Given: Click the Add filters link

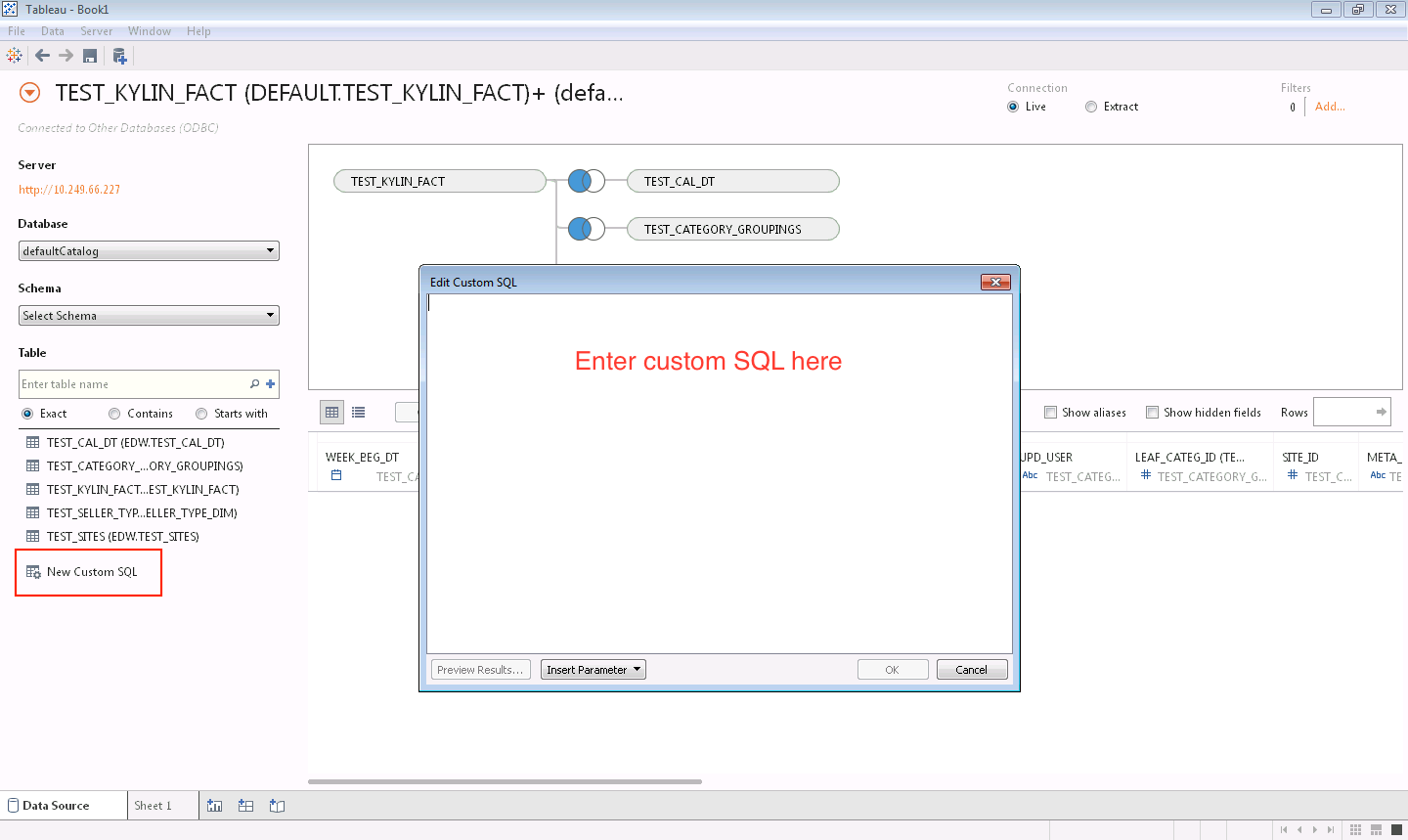Looking at the screenshot, I should (x=1330, y=107).
